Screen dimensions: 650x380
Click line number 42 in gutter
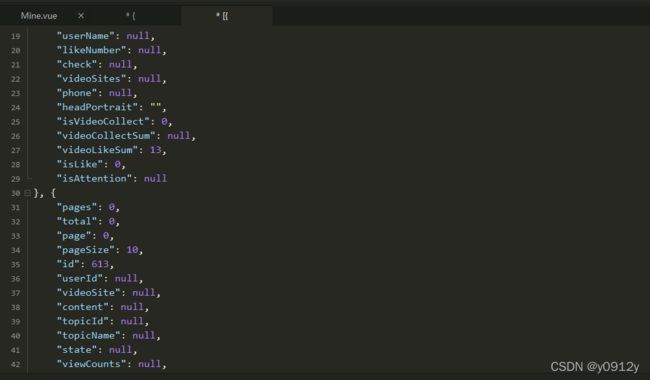click(x=16, y=364)
